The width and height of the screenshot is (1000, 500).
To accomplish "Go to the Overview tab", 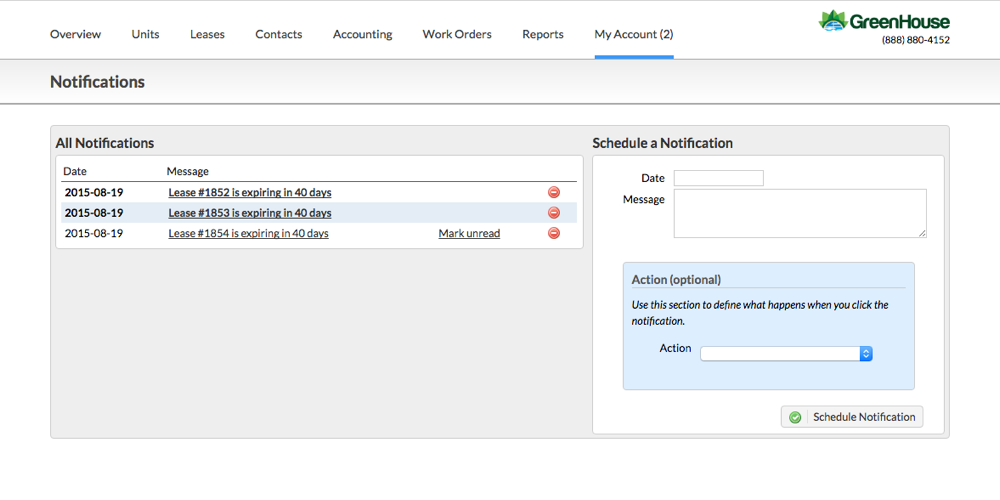I will click(75, 34).
